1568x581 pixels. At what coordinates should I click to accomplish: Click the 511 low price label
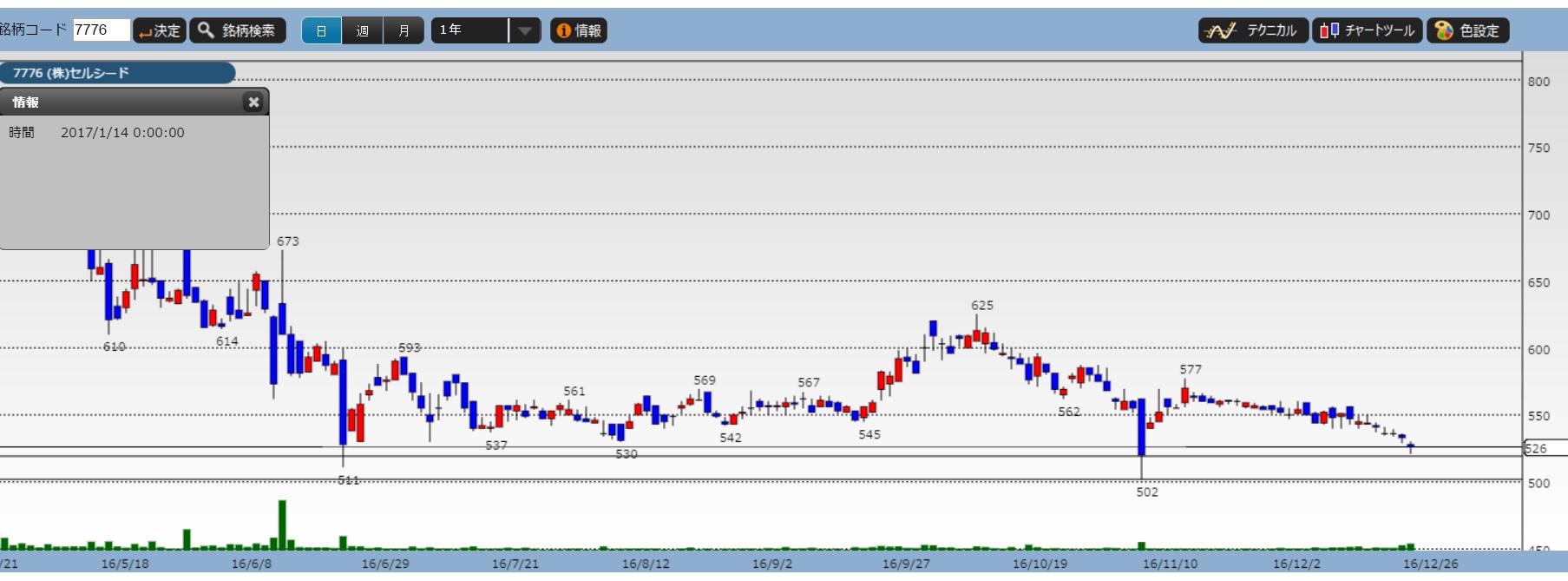click(x=348, y=480)
